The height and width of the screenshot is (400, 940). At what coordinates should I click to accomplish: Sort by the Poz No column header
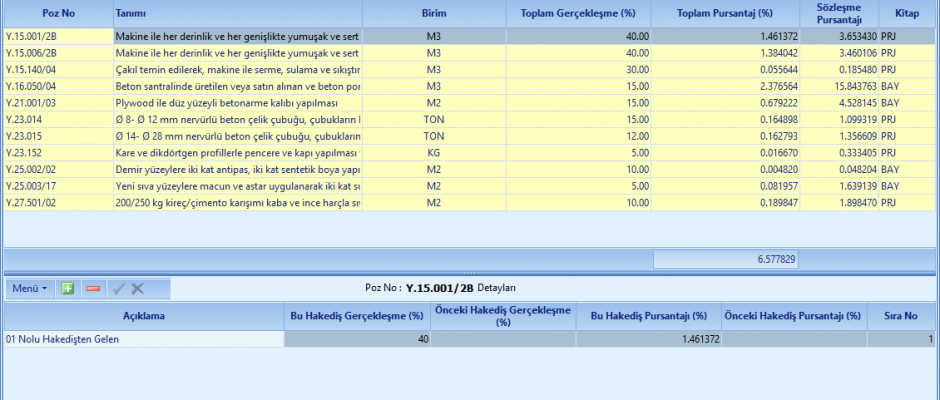(55, 15)
